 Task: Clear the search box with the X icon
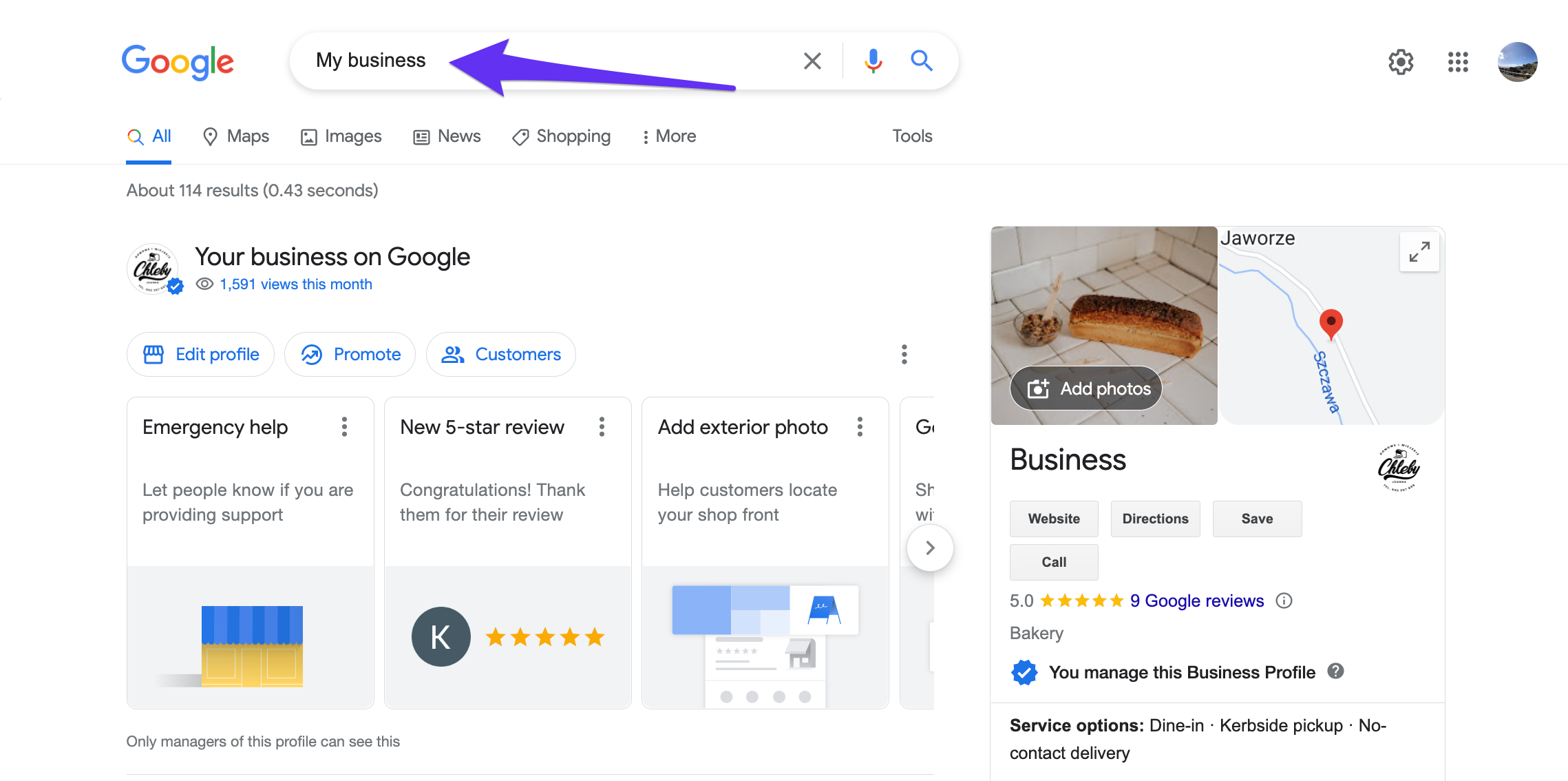[812, 61]
